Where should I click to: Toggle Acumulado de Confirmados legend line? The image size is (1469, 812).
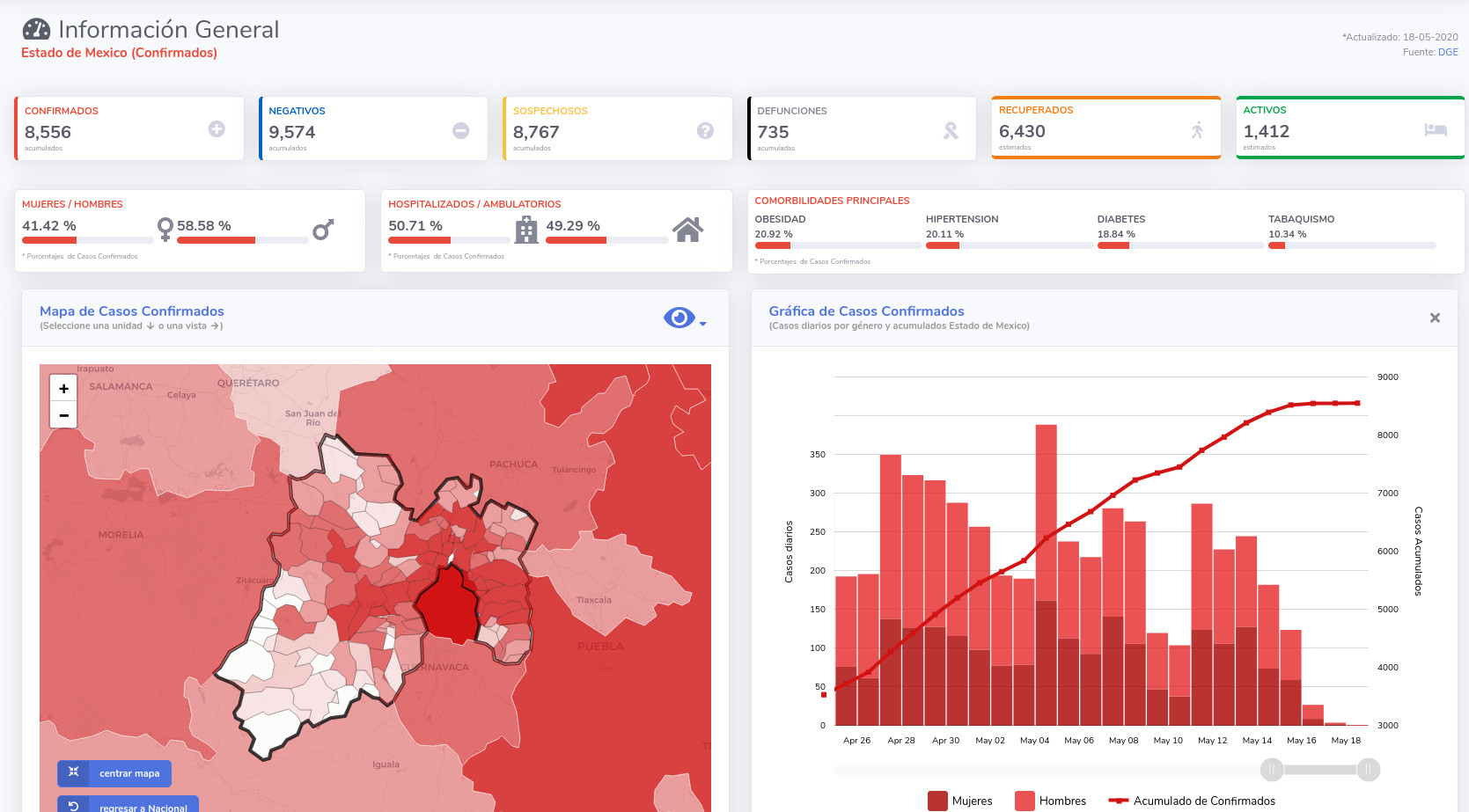(x=1192, y=801)
